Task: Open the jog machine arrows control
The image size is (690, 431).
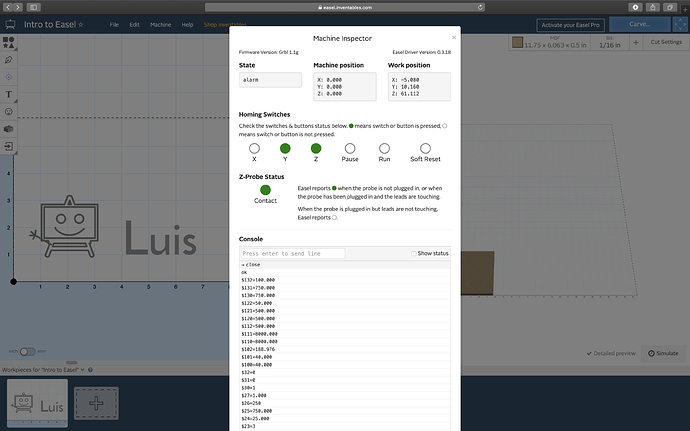Action: (x=680, y=25)
